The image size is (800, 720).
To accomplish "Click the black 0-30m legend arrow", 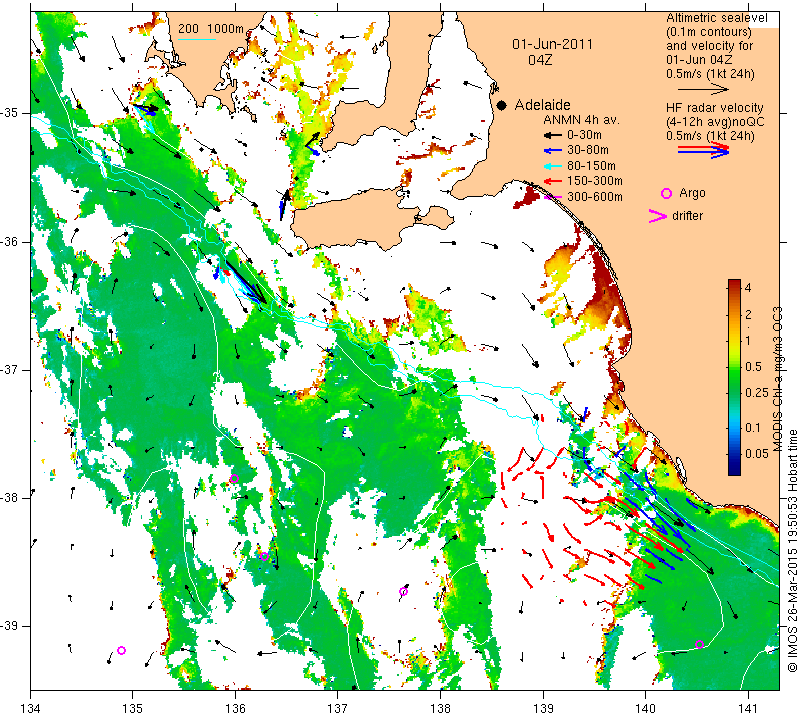I will point(552,135).
